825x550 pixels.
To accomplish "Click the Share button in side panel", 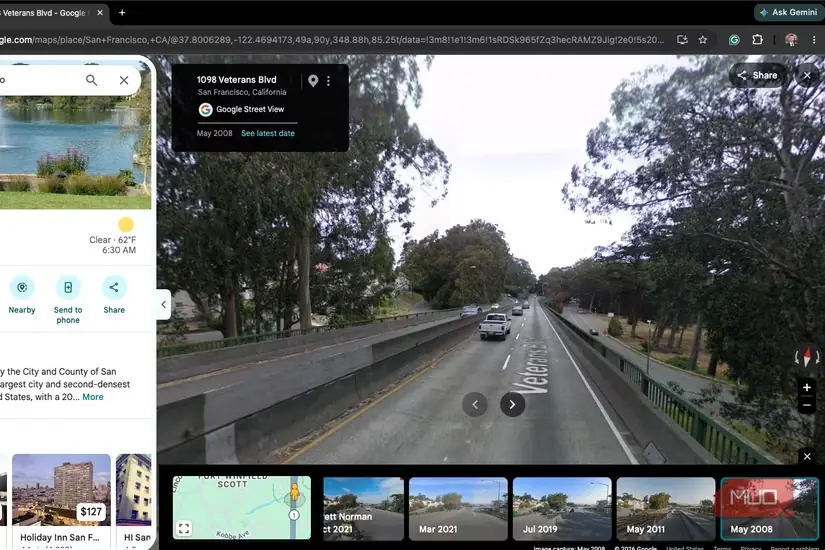I will (x=114, y=295).
